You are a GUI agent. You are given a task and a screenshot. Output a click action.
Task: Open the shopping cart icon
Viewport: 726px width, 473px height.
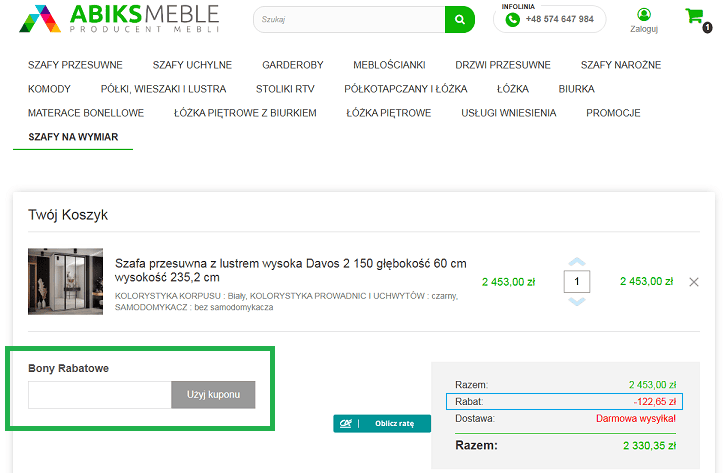[694, 17]
